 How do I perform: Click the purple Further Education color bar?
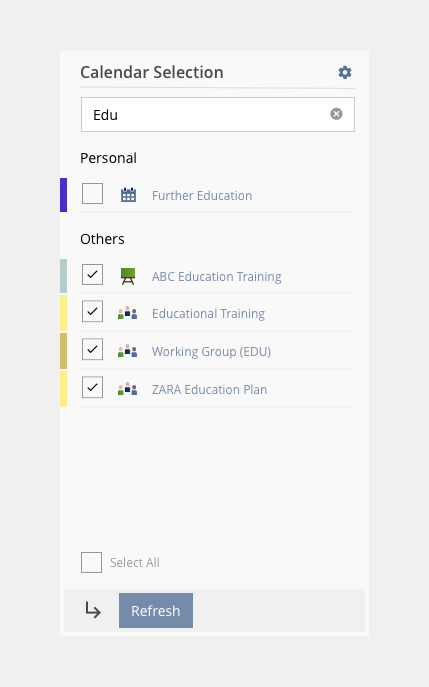pos(64,195)
